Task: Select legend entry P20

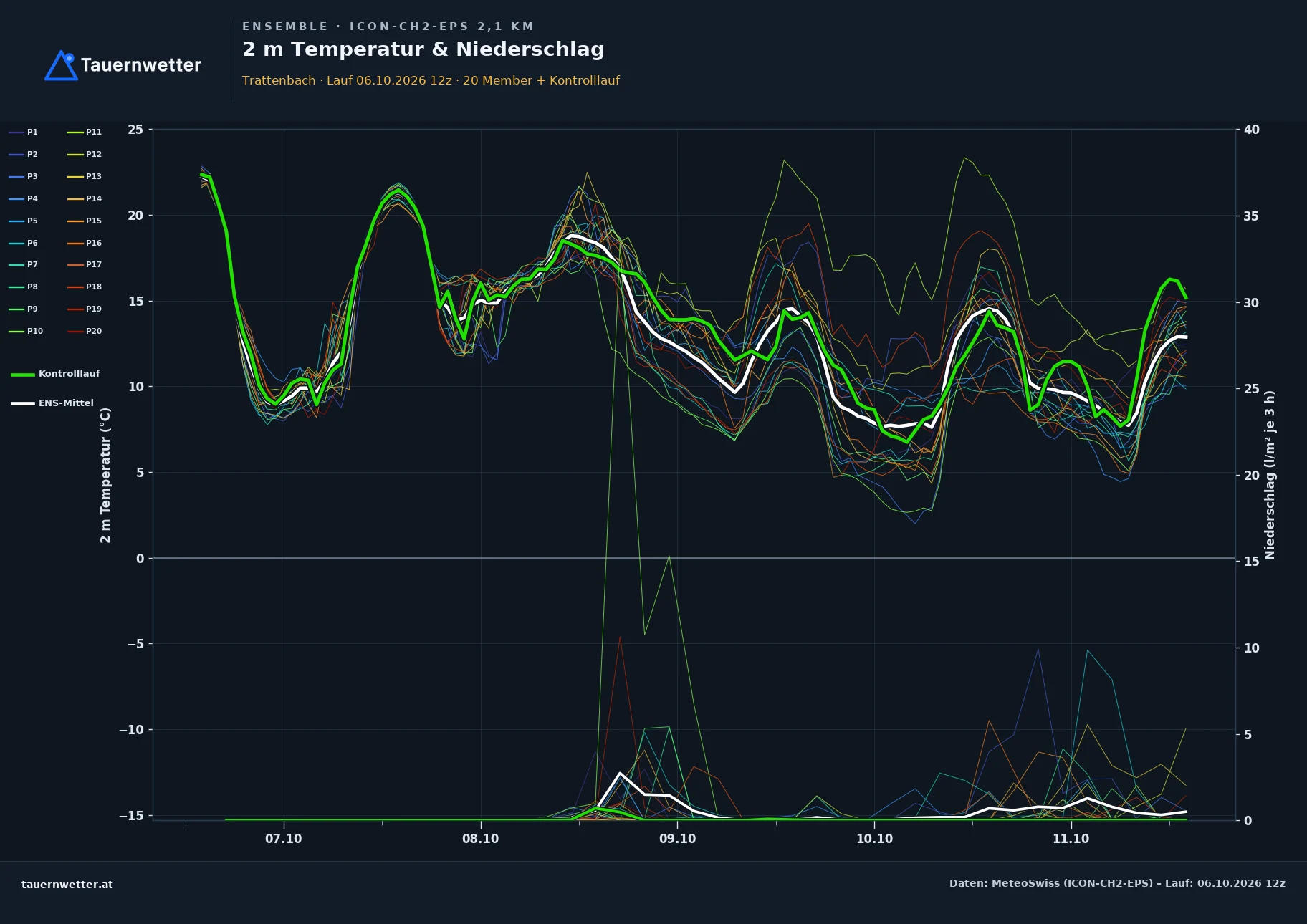Action: [x=85, y=331]
